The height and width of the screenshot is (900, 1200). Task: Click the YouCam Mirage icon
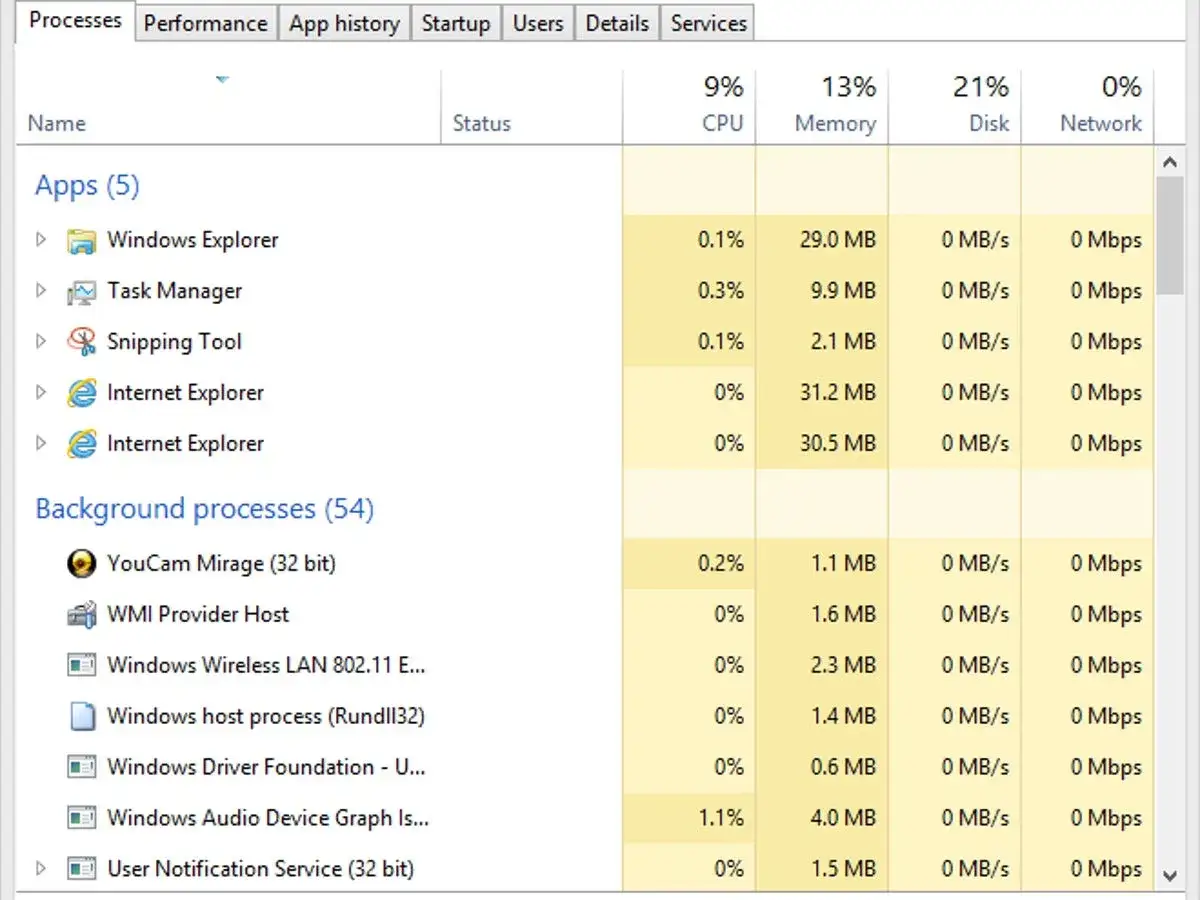[81, 564]
